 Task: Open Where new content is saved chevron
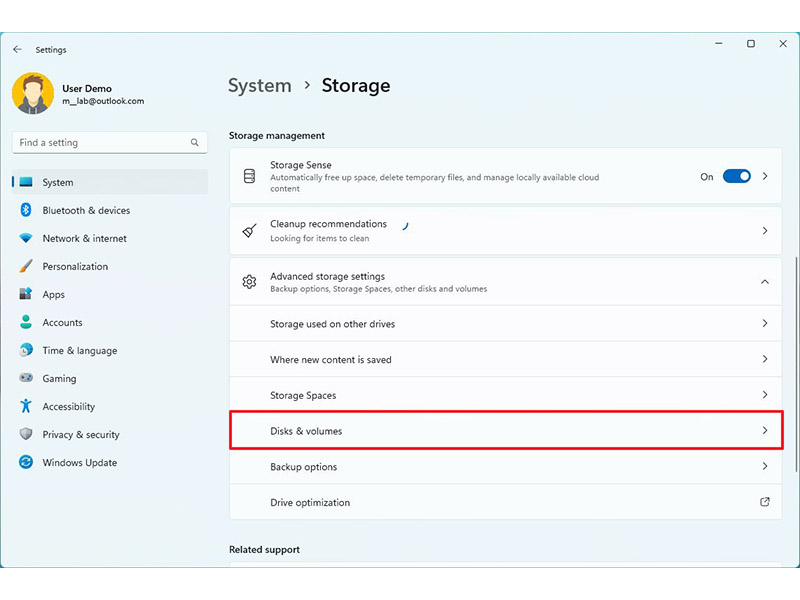coord(765,359)
